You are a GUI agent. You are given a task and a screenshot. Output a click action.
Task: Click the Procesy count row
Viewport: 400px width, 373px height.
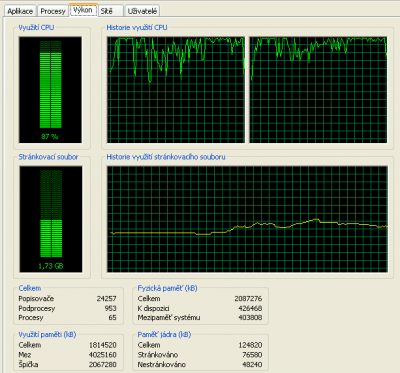(x=67, y=317)
